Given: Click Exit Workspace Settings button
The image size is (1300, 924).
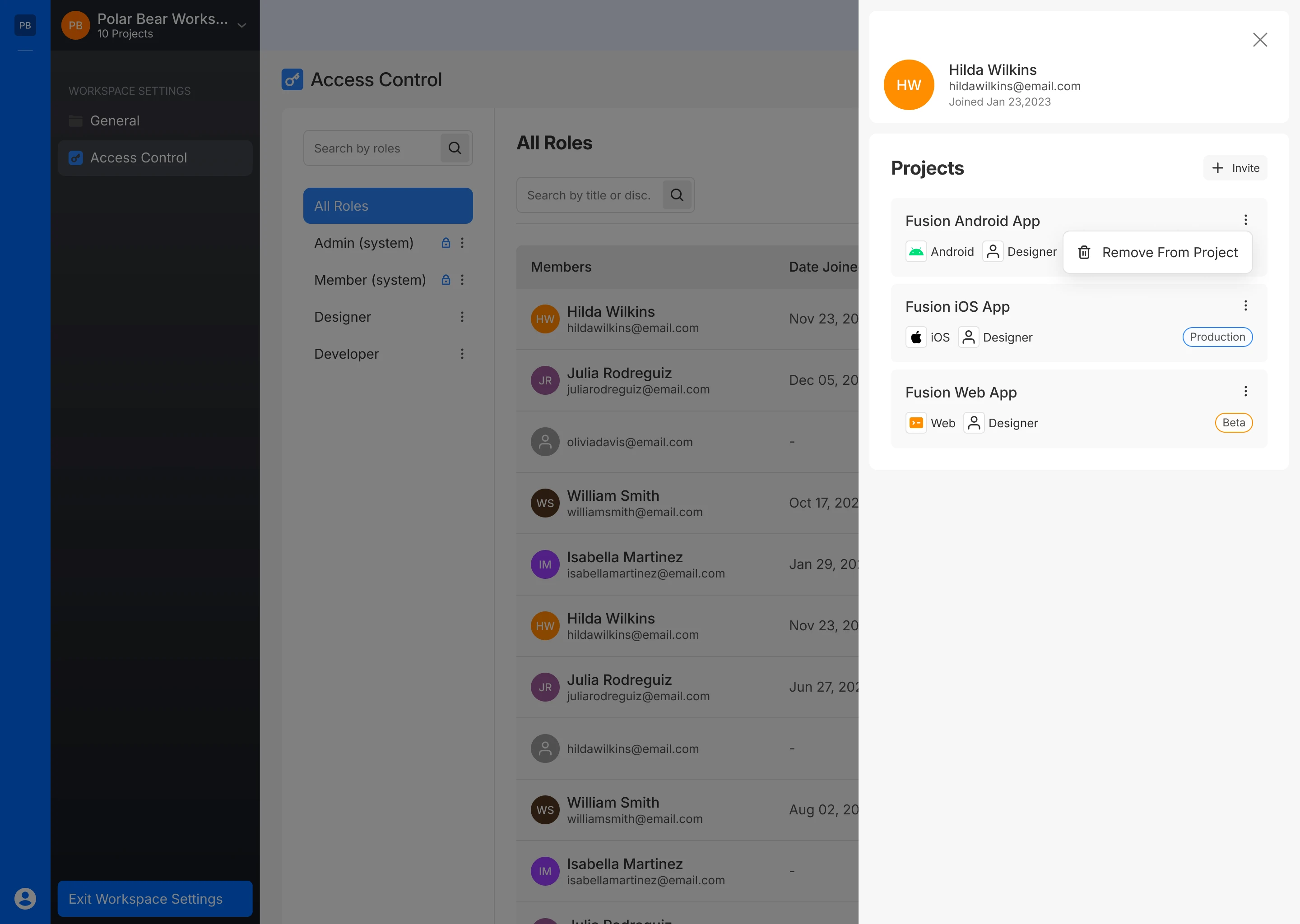Looking at the screenshot, I should tap(155, 898).
